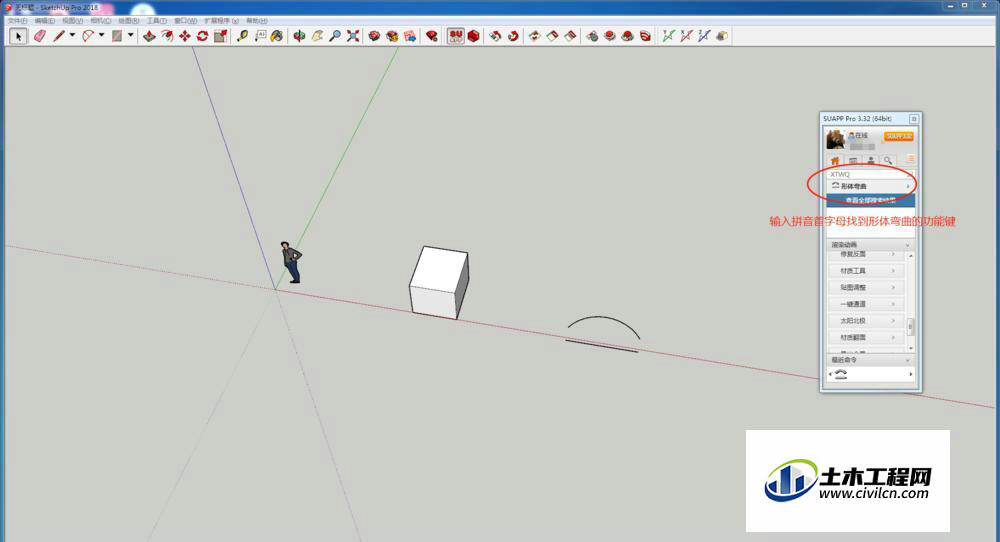This screenshot has height=542, width=1000.
Task: Click the SUAPP panel toolbar icon
Action: point(455,36)
